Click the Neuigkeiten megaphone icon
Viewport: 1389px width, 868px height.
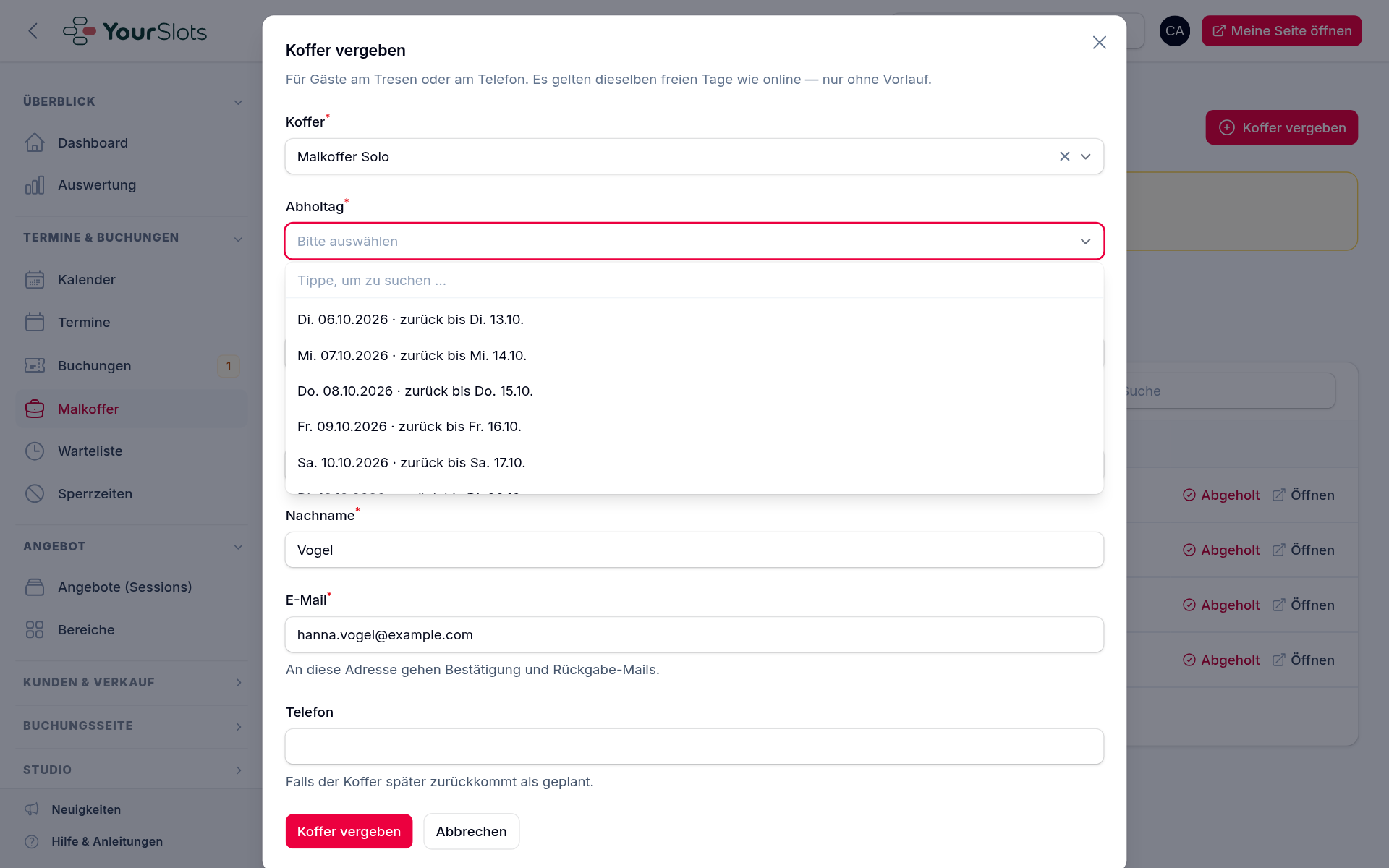32,809
